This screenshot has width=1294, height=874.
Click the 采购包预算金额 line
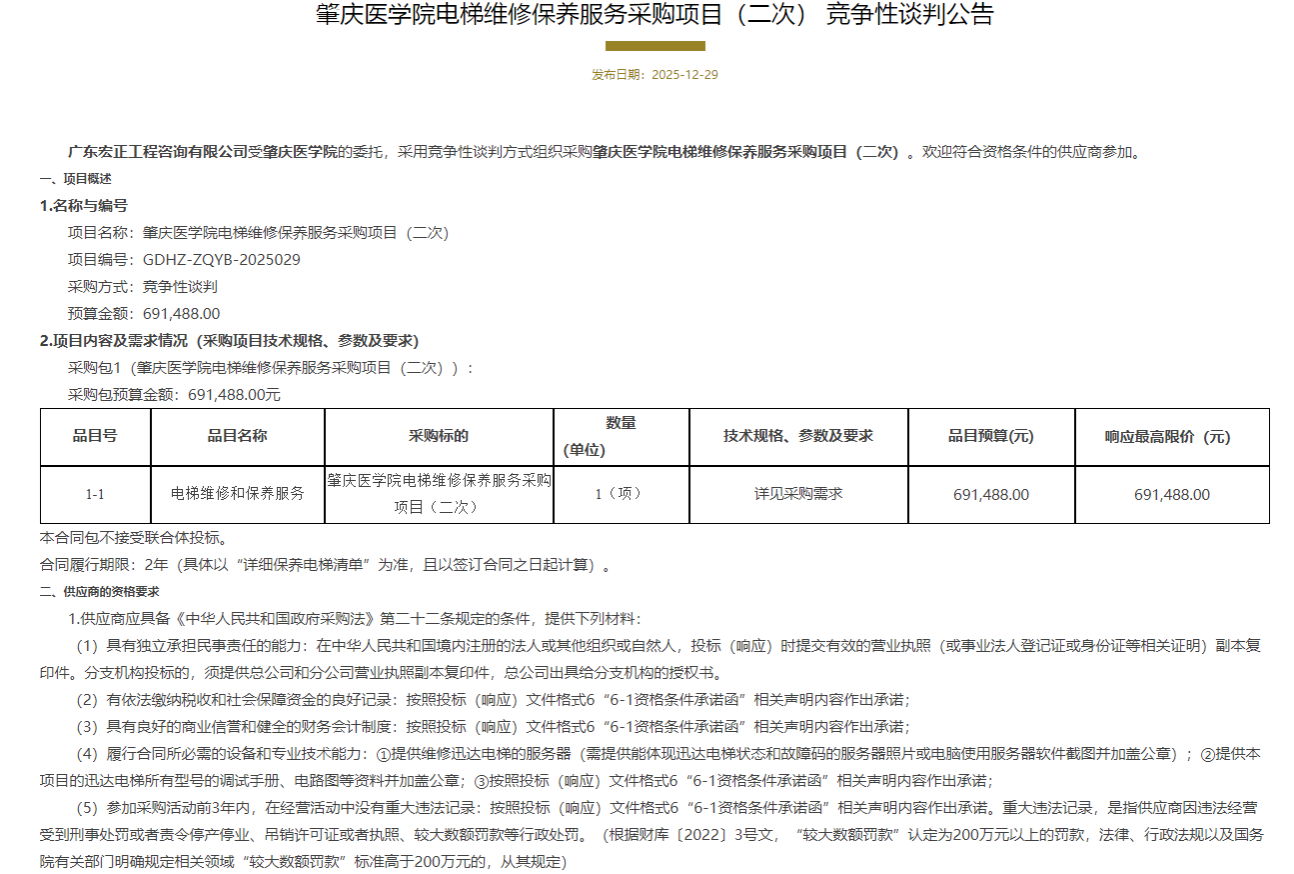pos(174,395)
